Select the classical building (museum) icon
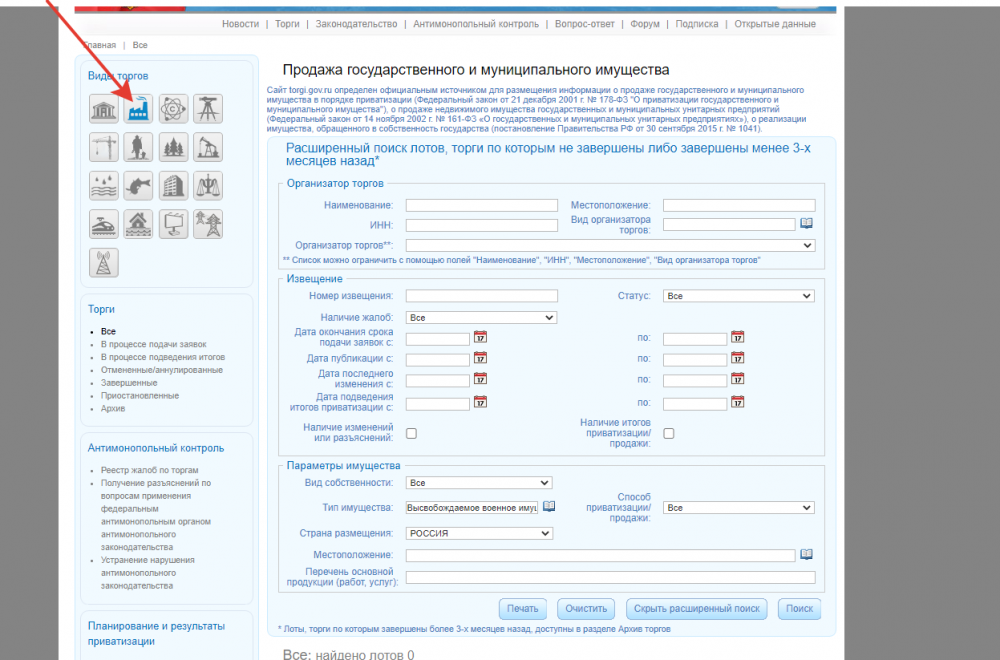Image resolution: width=1000 pixels, height=660 pixels. [103, 109]
